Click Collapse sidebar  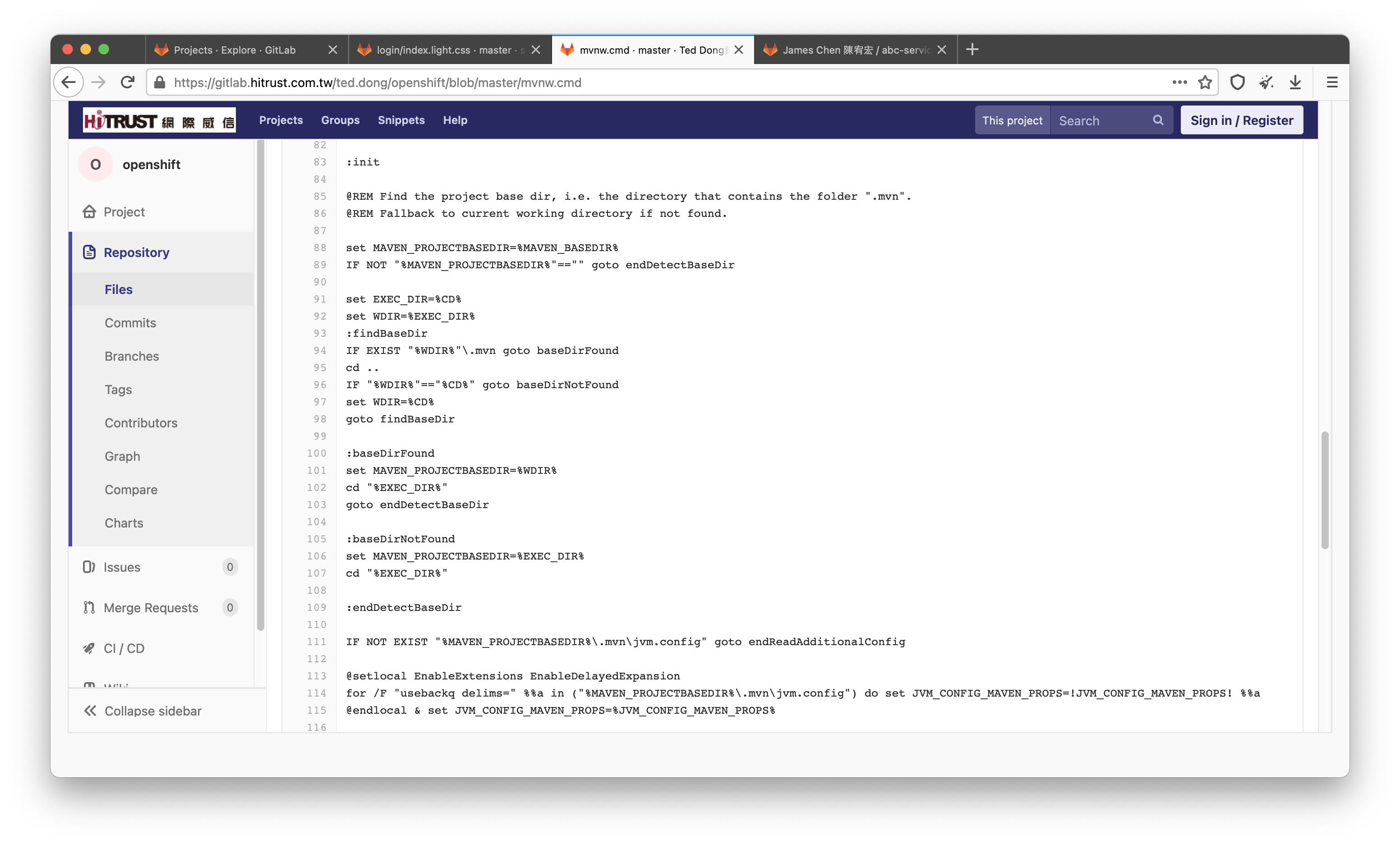coord(153,711)
